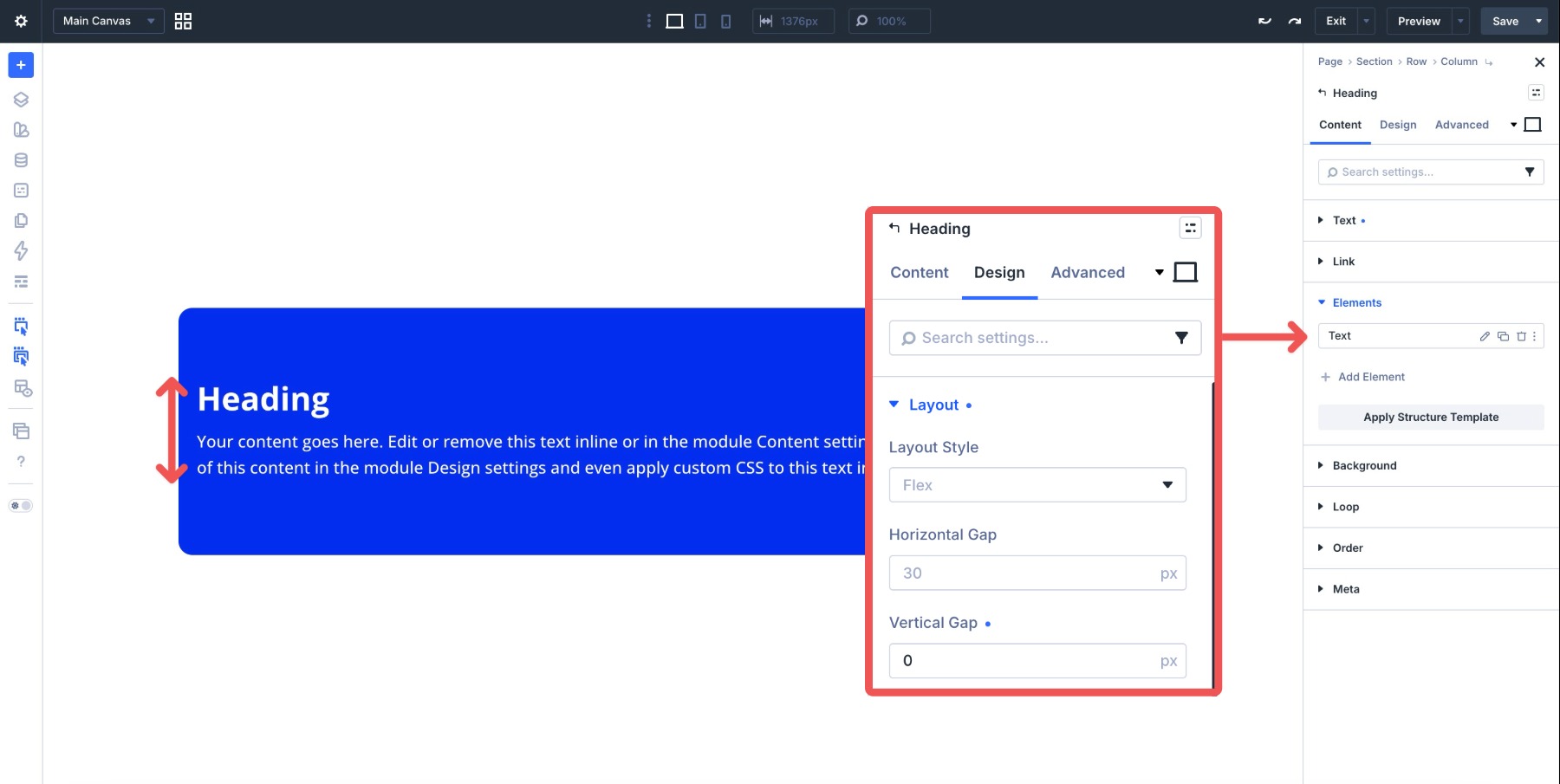The width and height of the screenshot is (1560, 784).
Task: Open the windows stack sidebar icon
Action: (x=21, y=431)
